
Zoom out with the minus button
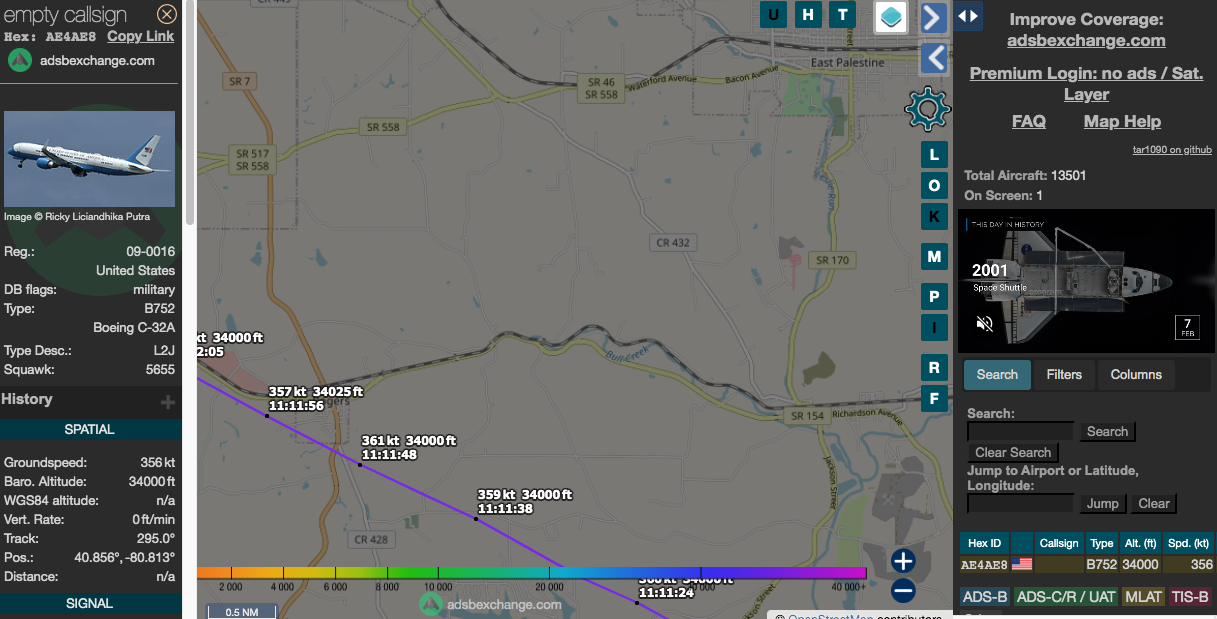point(903,591)
